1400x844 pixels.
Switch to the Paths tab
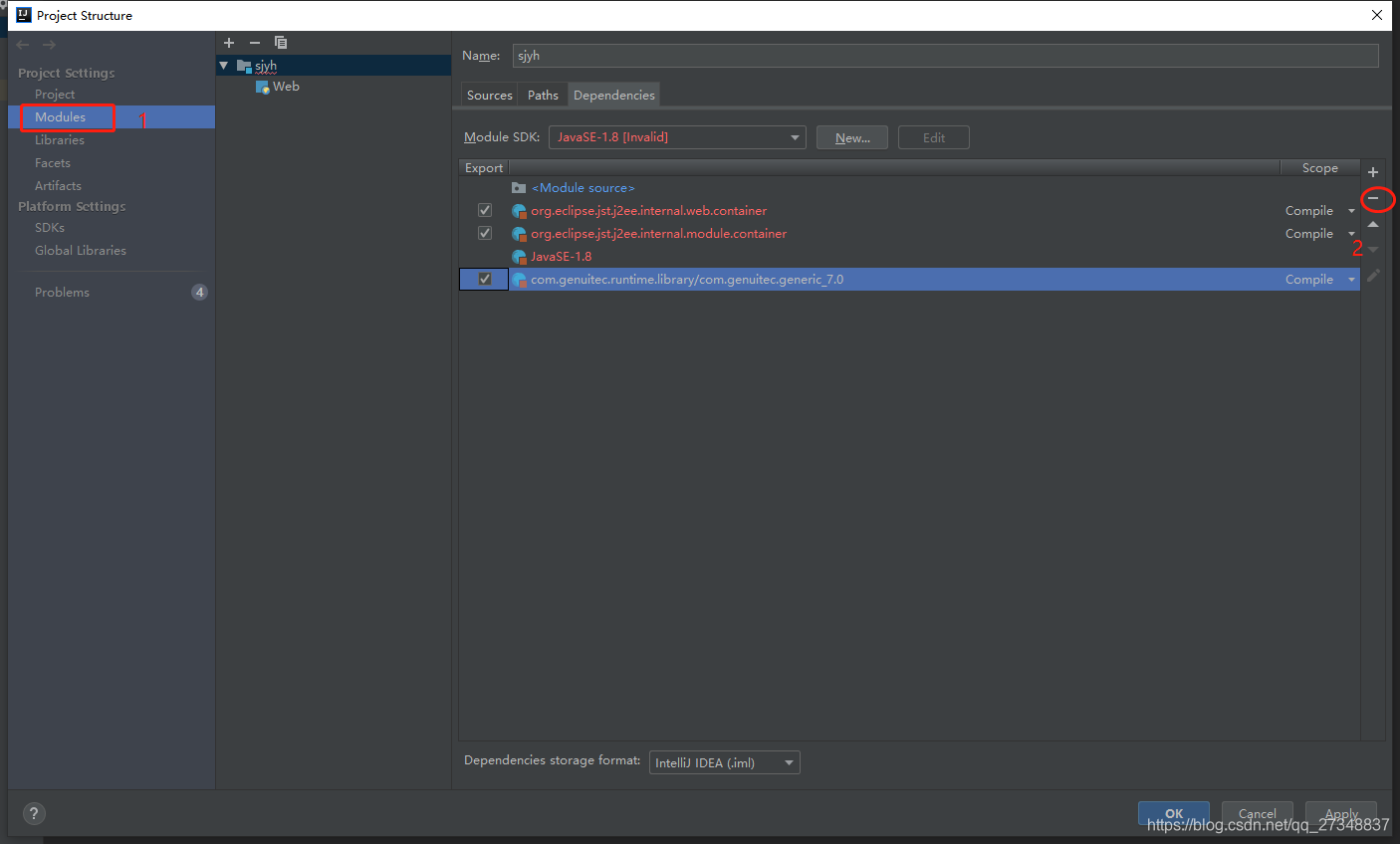543,96
